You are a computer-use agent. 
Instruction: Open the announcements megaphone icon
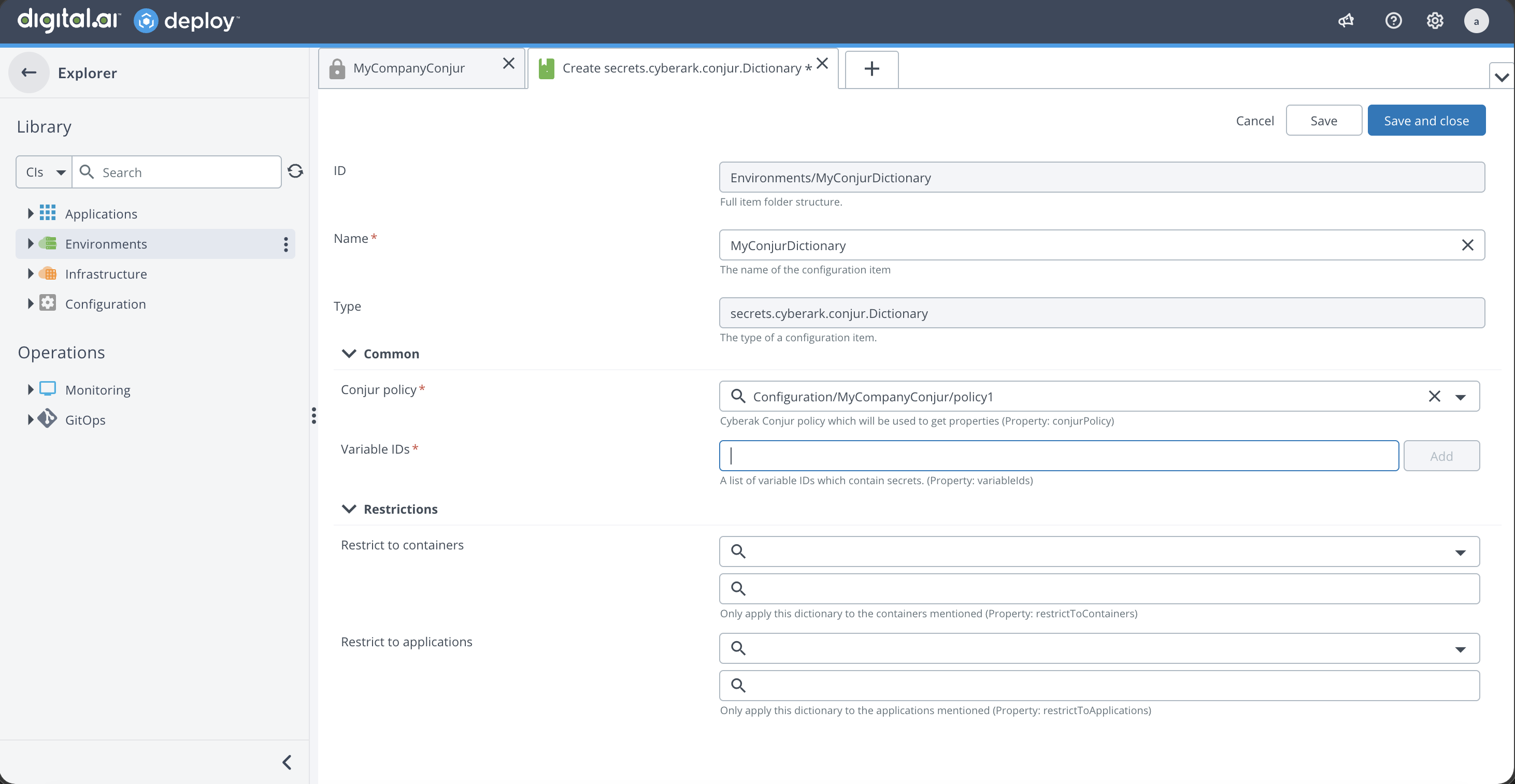(x=1346, y=21)
